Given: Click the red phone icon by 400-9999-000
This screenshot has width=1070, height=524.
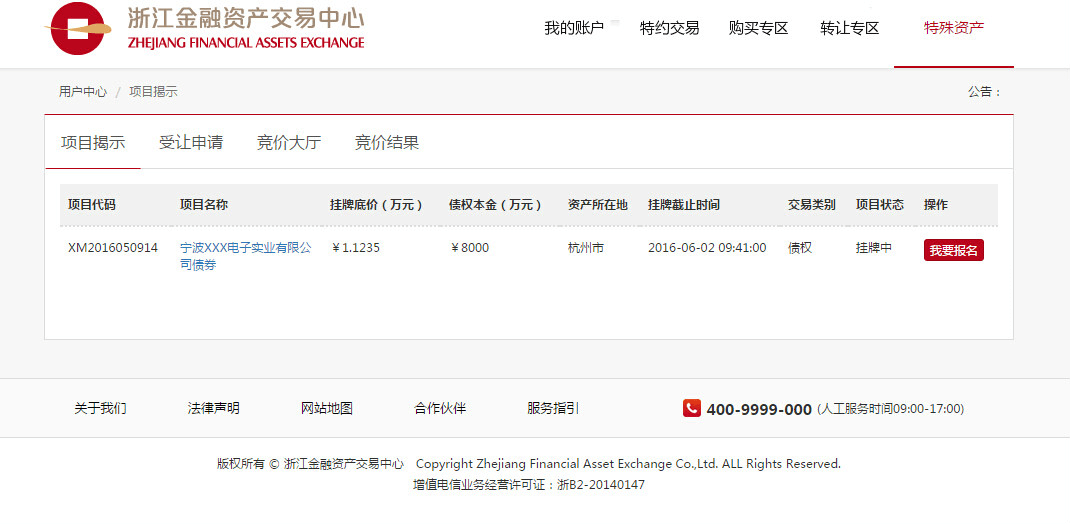Looking at the screenshot, I should (691, 408).
